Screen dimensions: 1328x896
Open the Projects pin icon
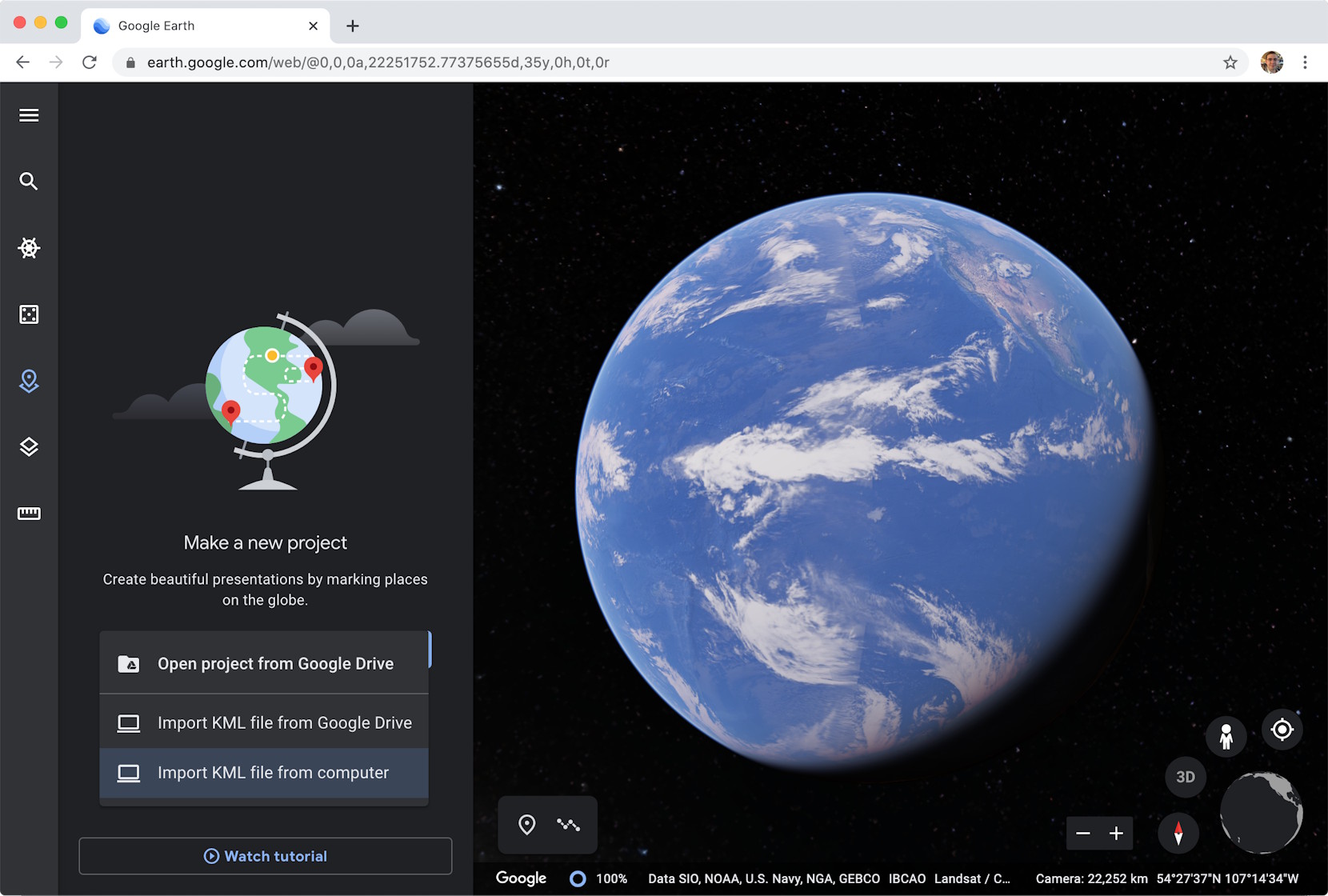click(29, 381)
